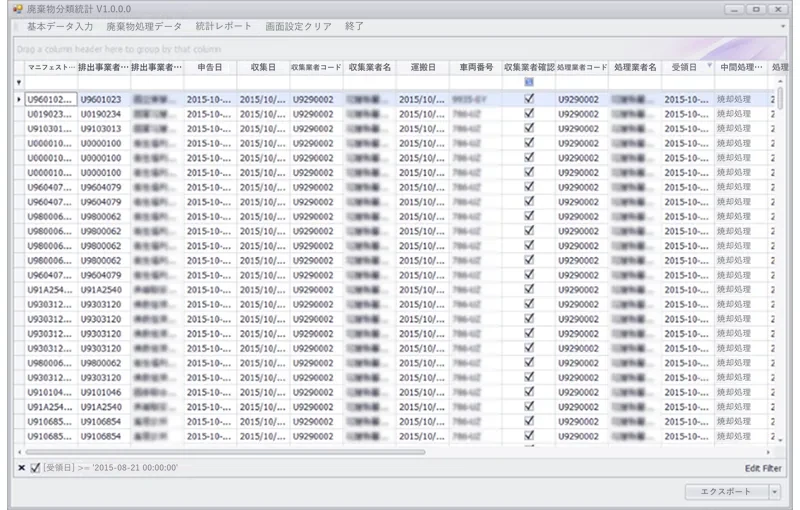The width and height of the screenshot is (800, 510).
Task: Sort by the 収集業者名 column header
Action: pos(370,67)
